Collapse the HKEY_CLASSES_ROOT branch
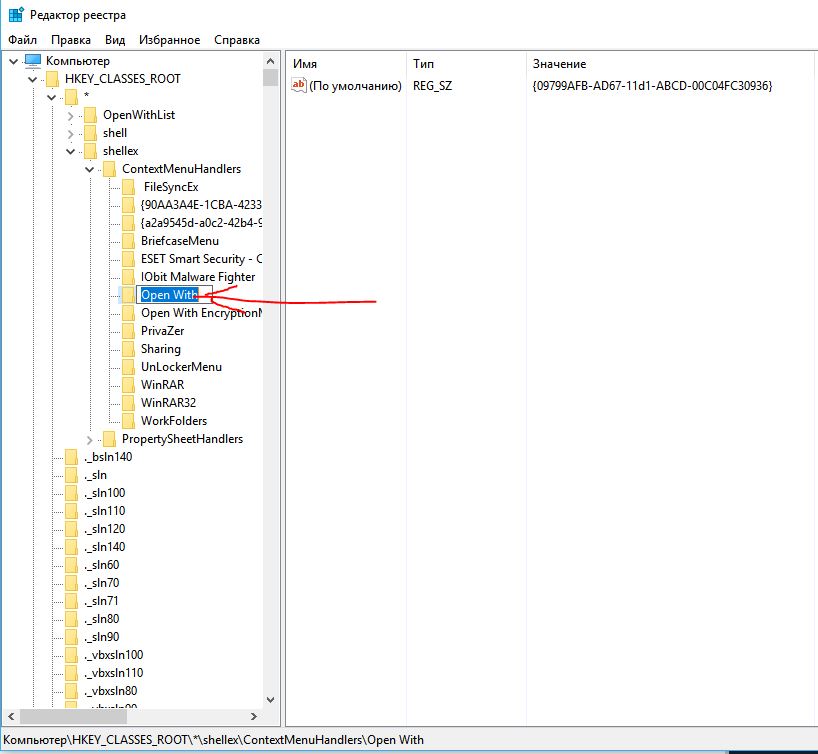Screen dimensions: 818x754 [32, 79]
